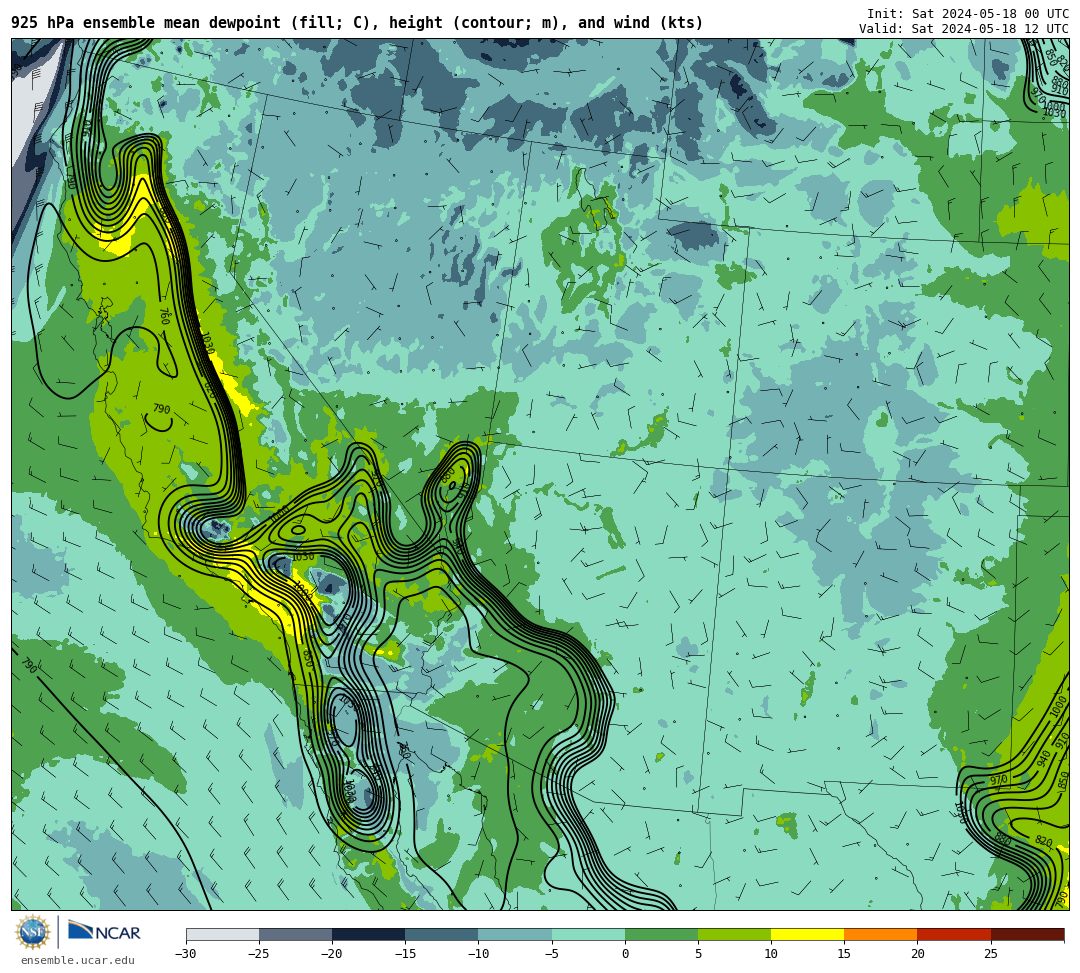This screenshot has height=973, width=1080.
Task: Click the '−25' colorbar tick label
Action: click(x=259, y=954)
